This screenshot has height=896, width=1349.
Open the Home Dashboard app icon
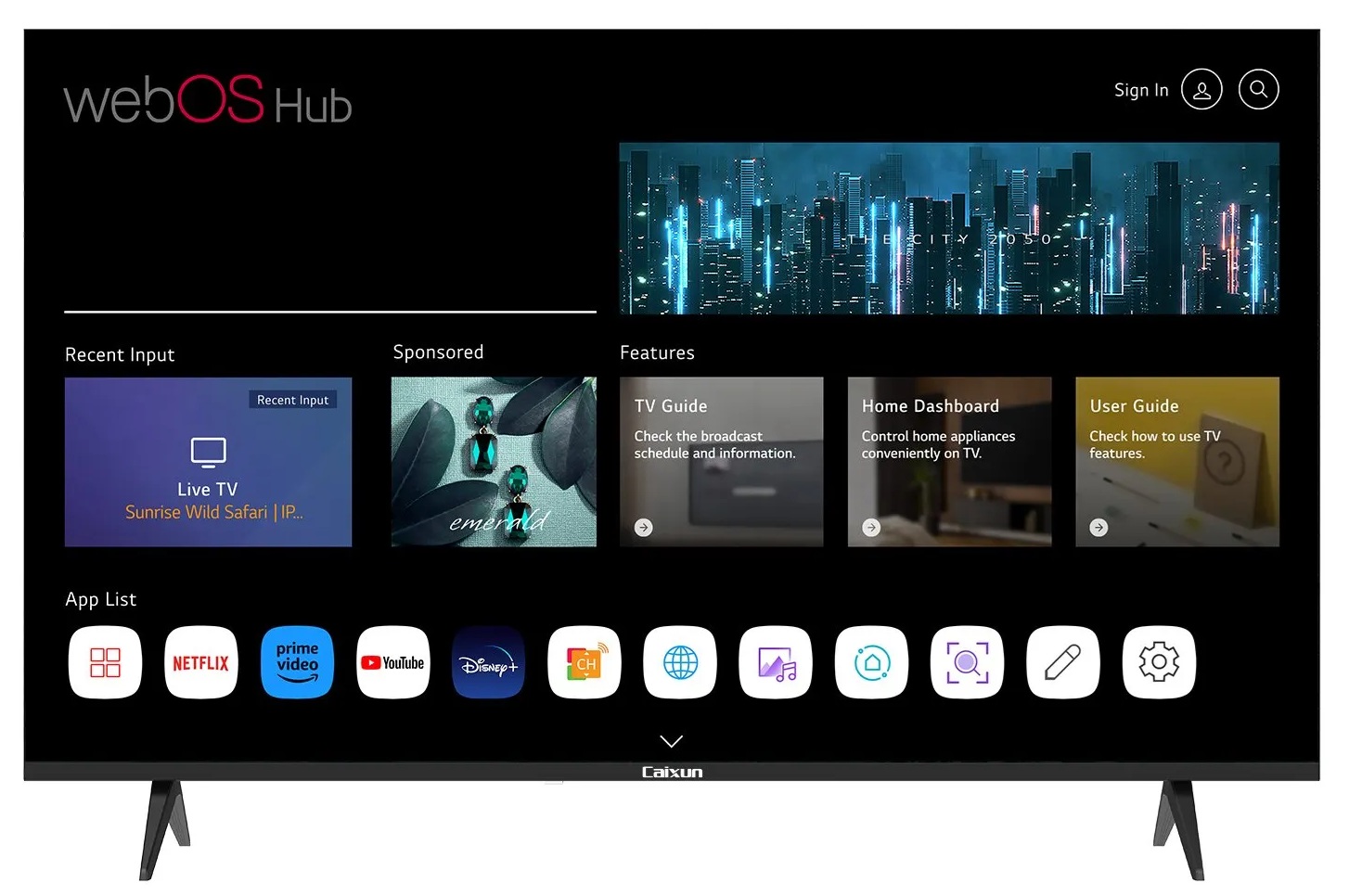[871, 662]
